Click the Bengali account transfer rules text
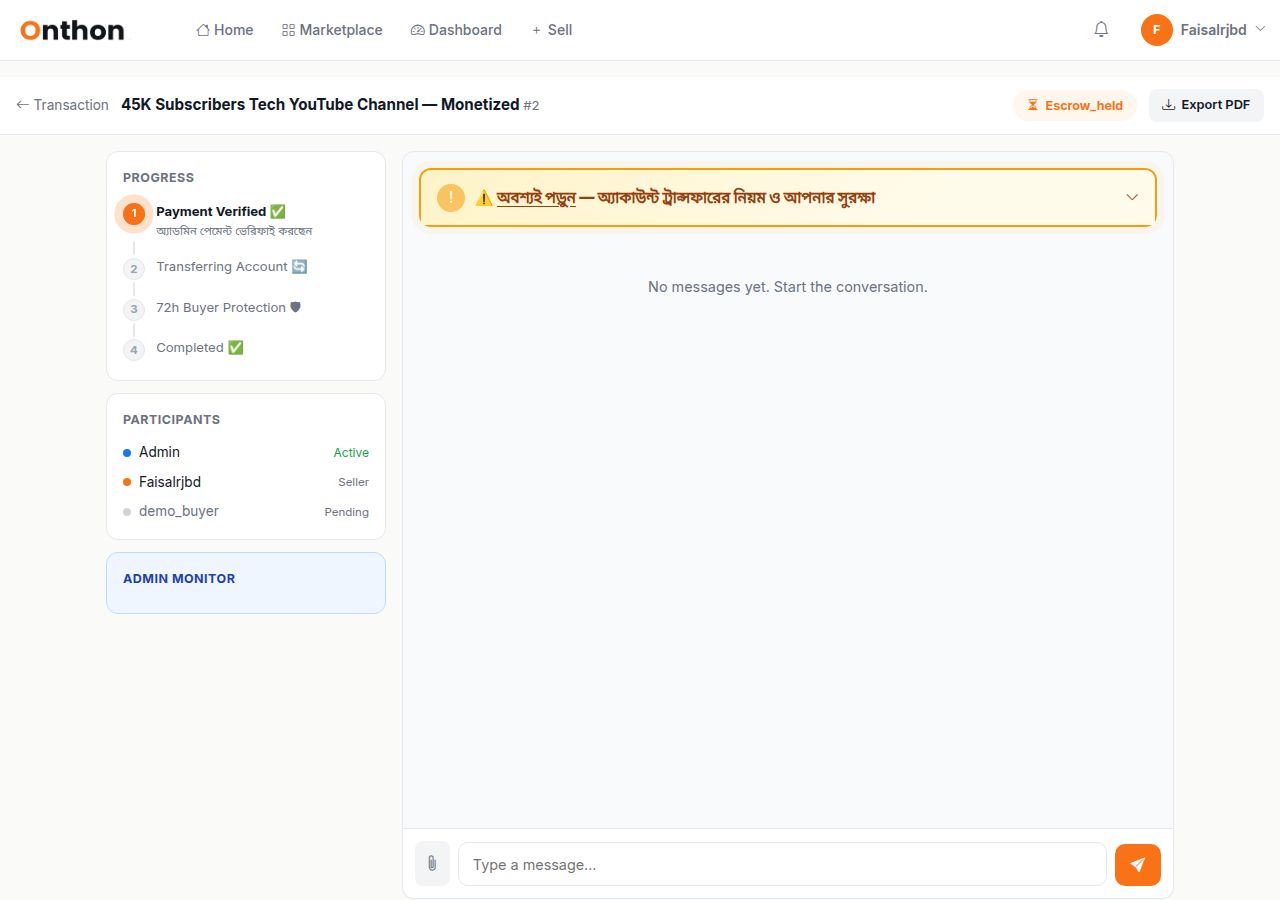 (675, 198)
